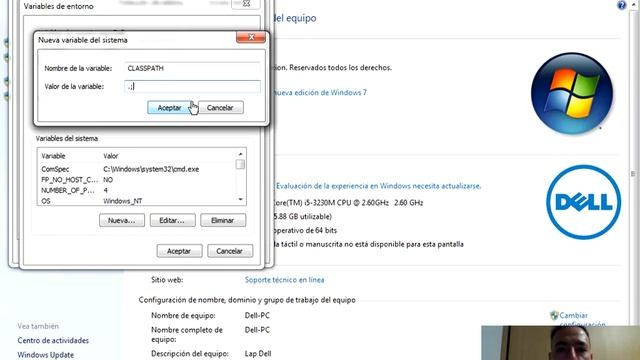Open the Soporte técnico en línea link
This screenshot has width=640, height=360.
[284, 280]
